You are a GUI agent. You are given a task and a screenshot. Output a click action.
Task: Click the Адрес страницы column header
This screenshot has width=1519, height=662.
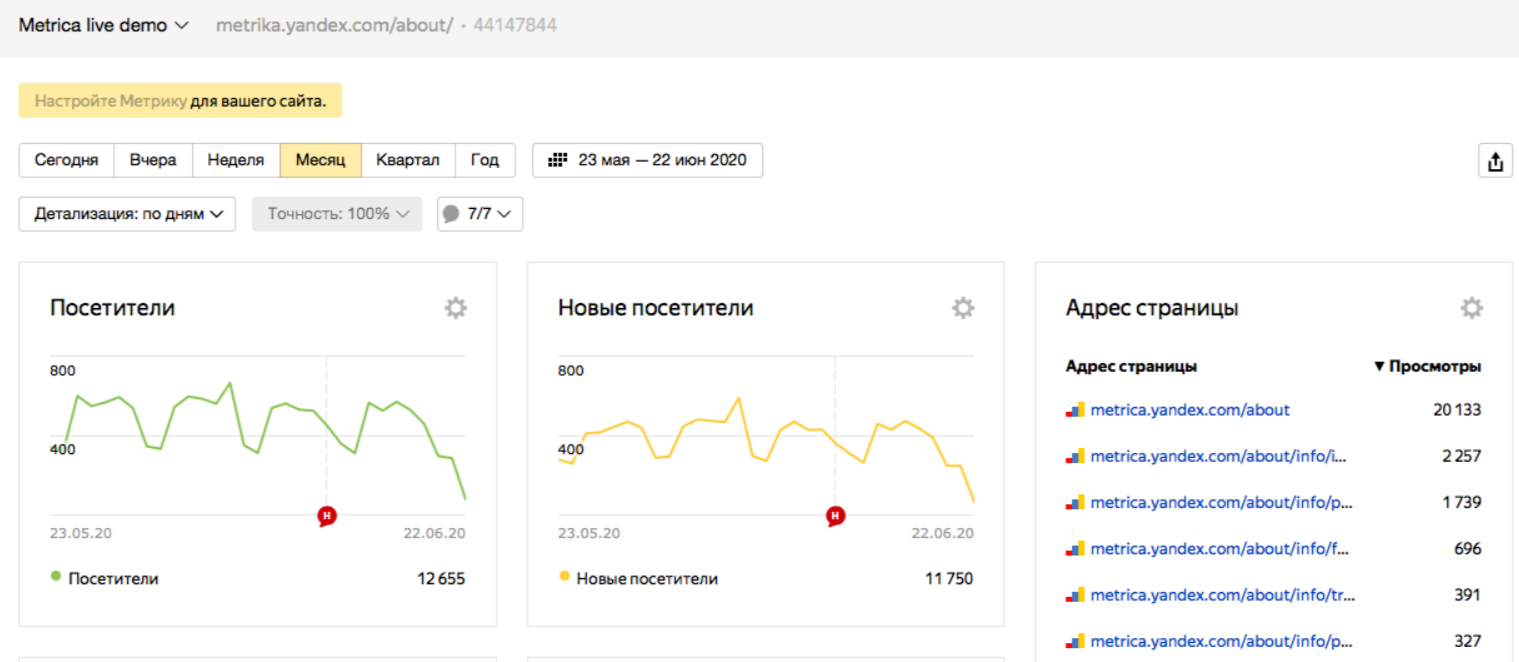(1131, 366)
